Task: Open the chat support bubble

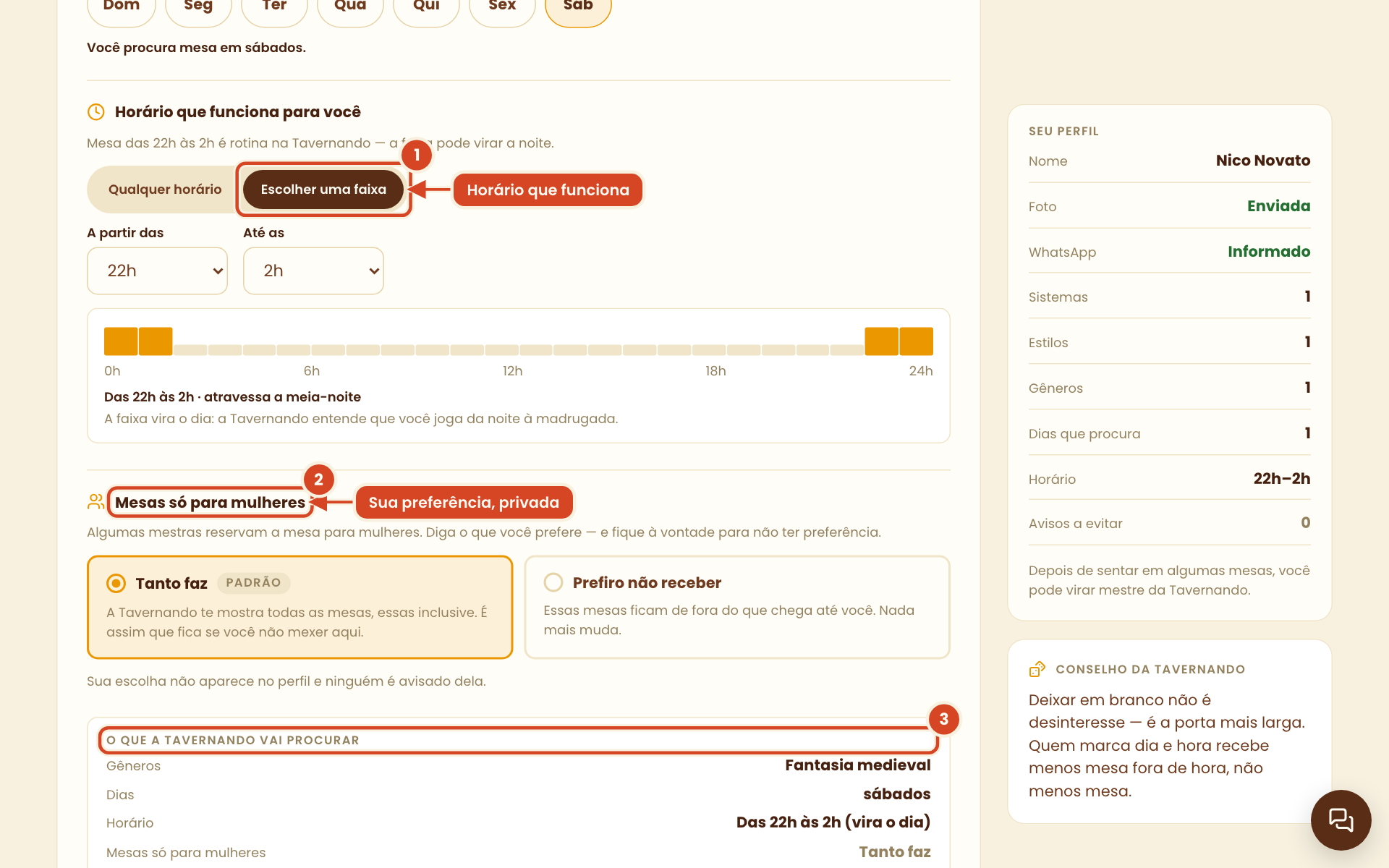Action: (x=1341, y=820)
